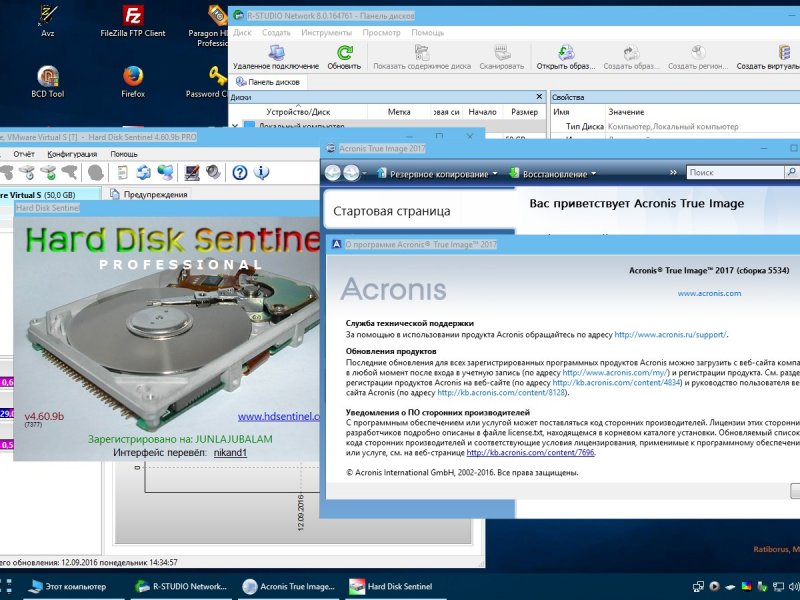800x600 pixels.
Task: Switch to Acronis True Image on the taskbar
Action: (x=289, y=587)
